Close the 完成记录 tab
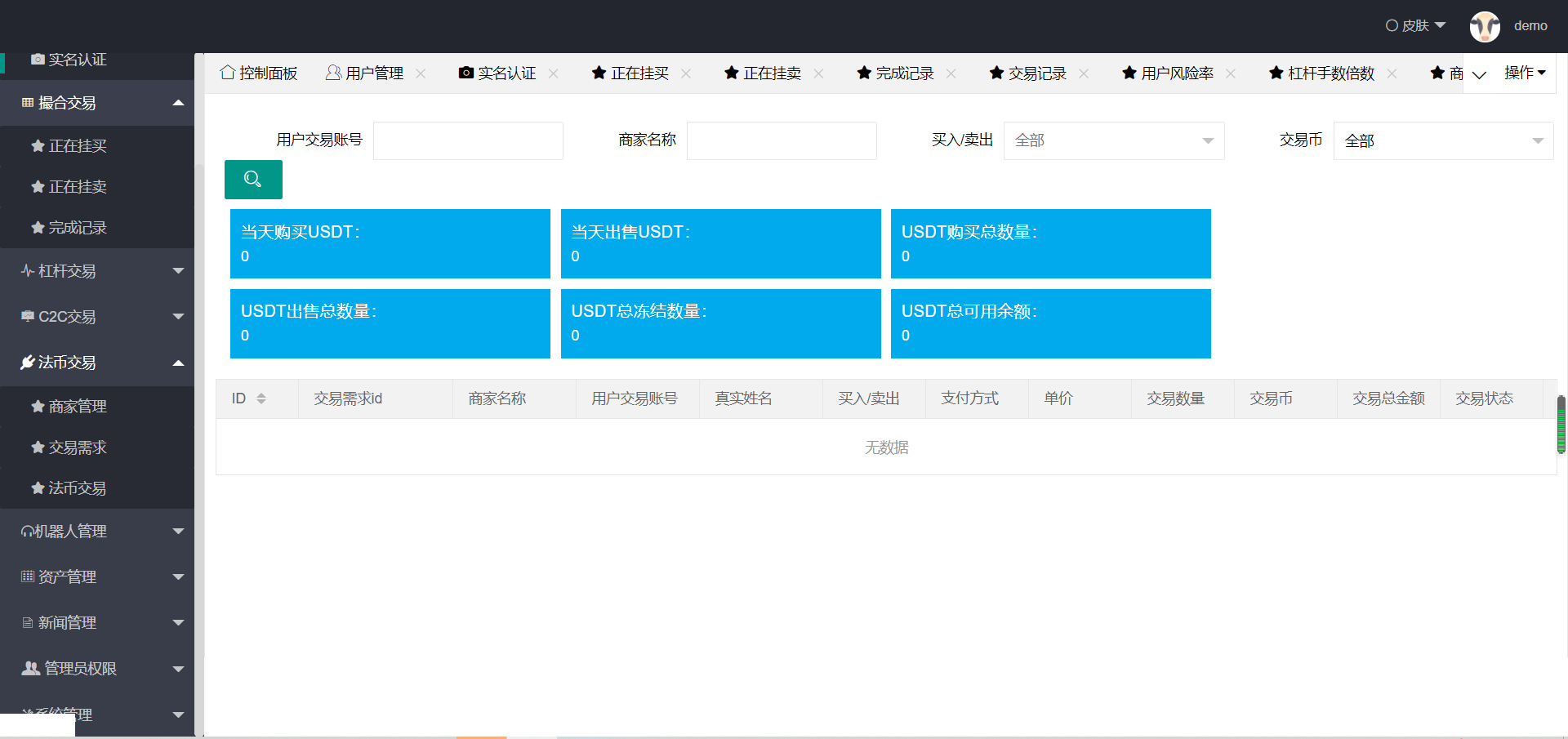1568x739 pixels. pos(951,73)
